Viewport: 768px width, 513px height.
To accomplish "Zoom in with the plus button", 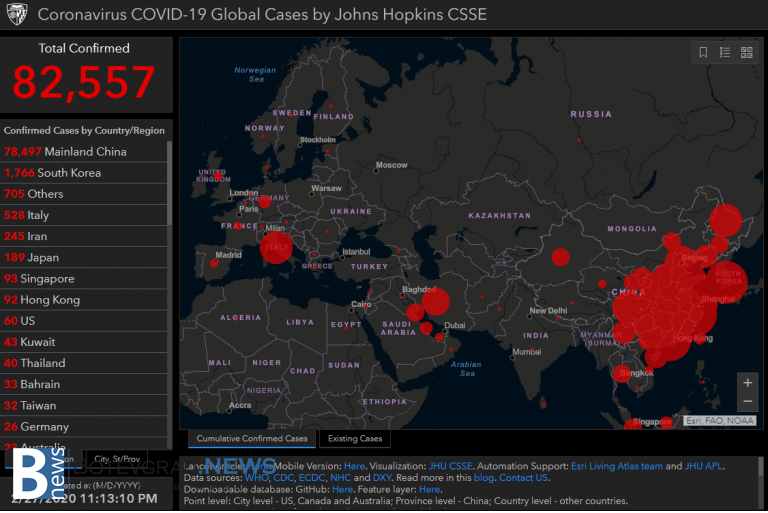I will pos(746,383).
